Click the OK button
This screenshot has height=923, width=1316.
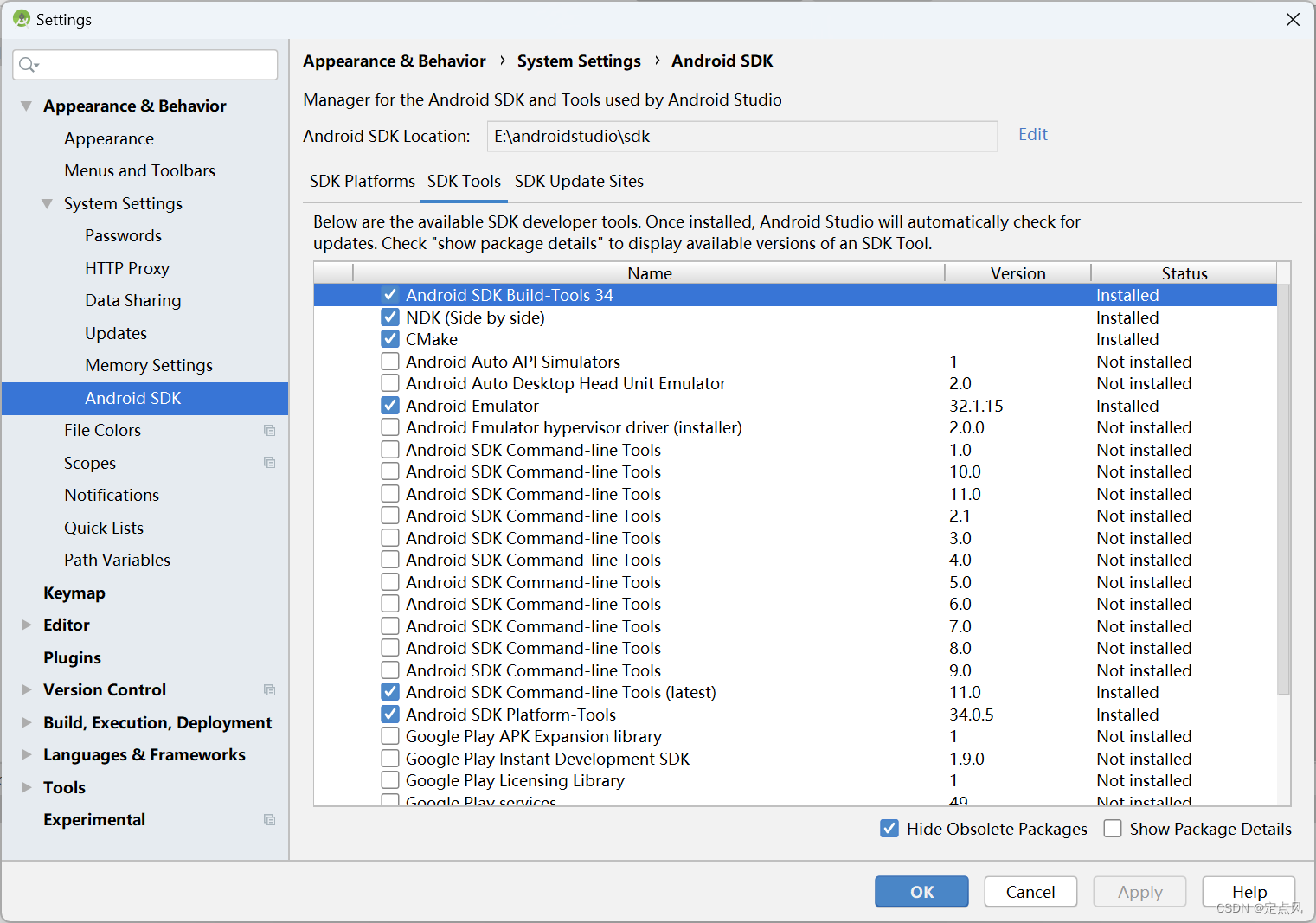tap(921, 892)
